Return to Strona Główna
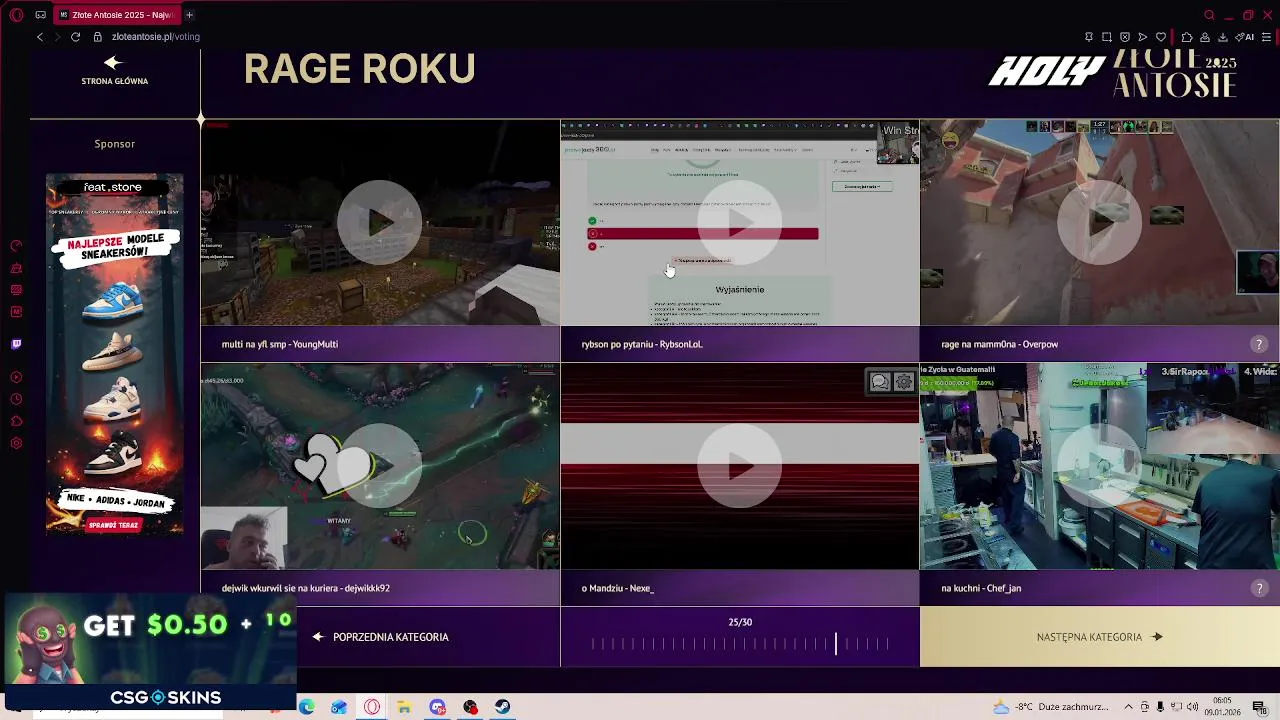Image resolution: width=1280 pixels, height=720 pixels. click(114, 70)
